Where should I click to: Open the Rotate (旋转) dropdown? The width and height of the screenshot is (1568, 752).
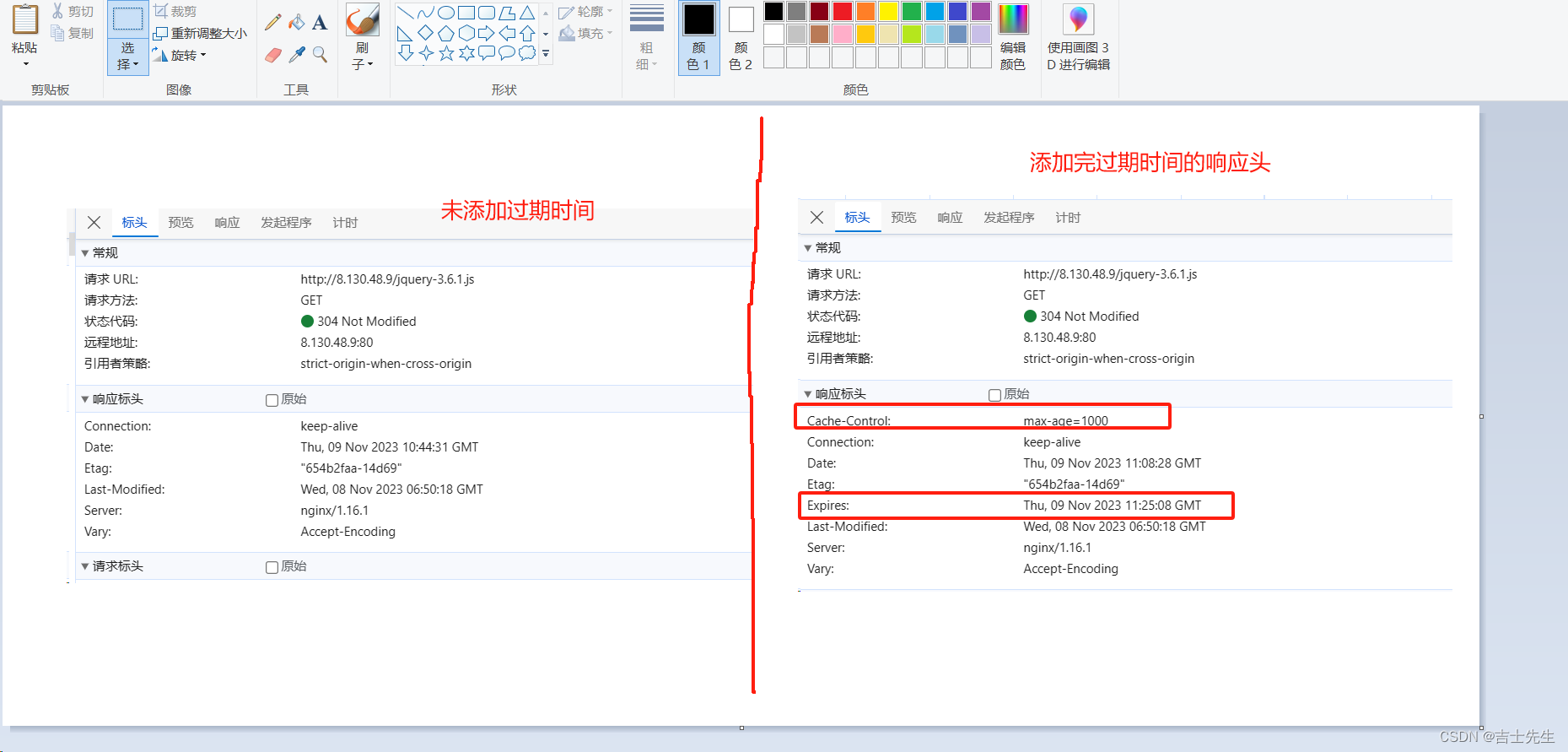click(179, 55)
